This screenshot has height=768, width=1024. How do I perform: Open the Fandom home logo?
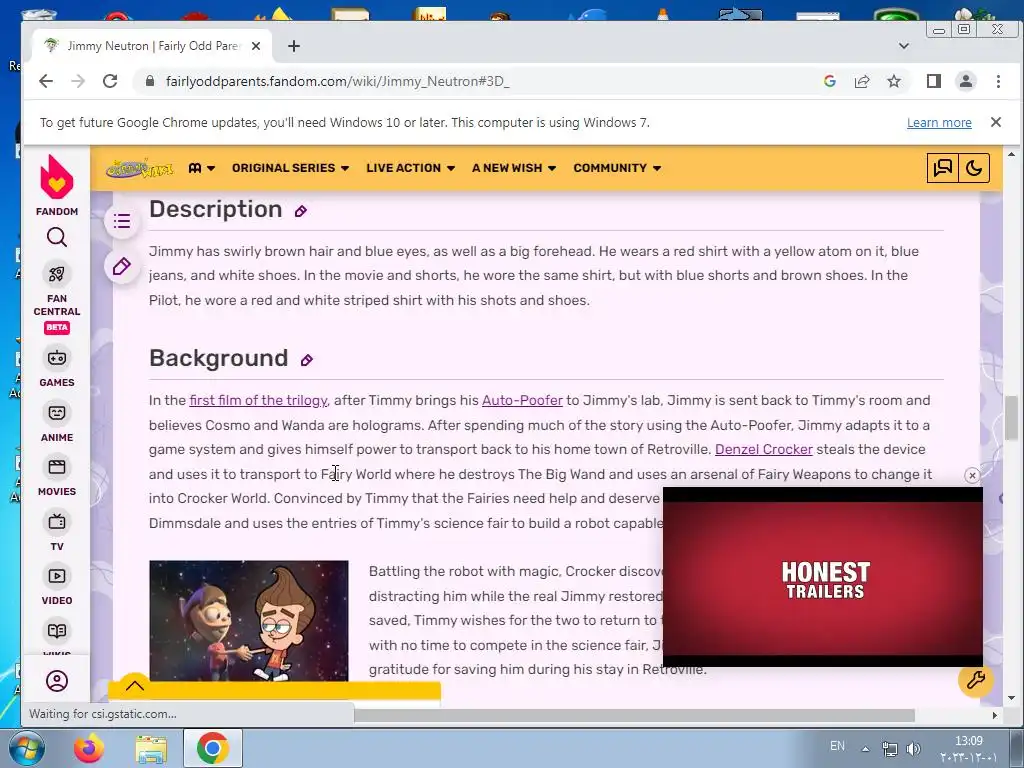click(57, 185)
